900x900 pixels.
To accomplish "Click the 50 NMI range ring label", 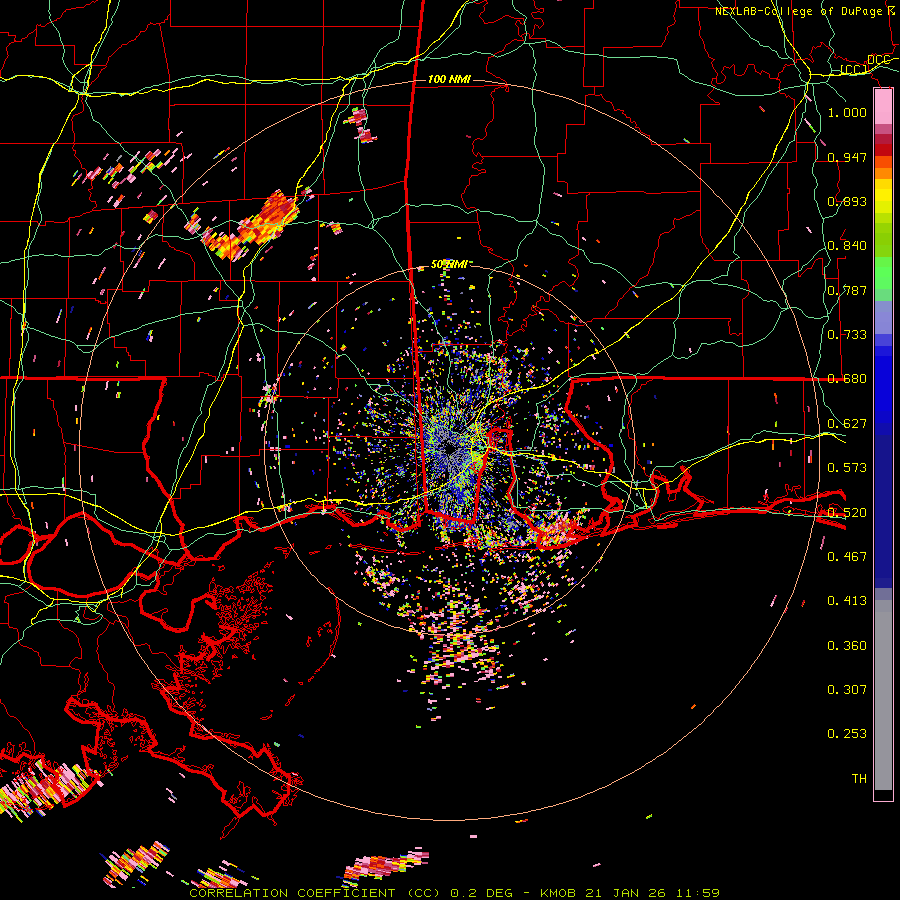I will click(449, 265).
